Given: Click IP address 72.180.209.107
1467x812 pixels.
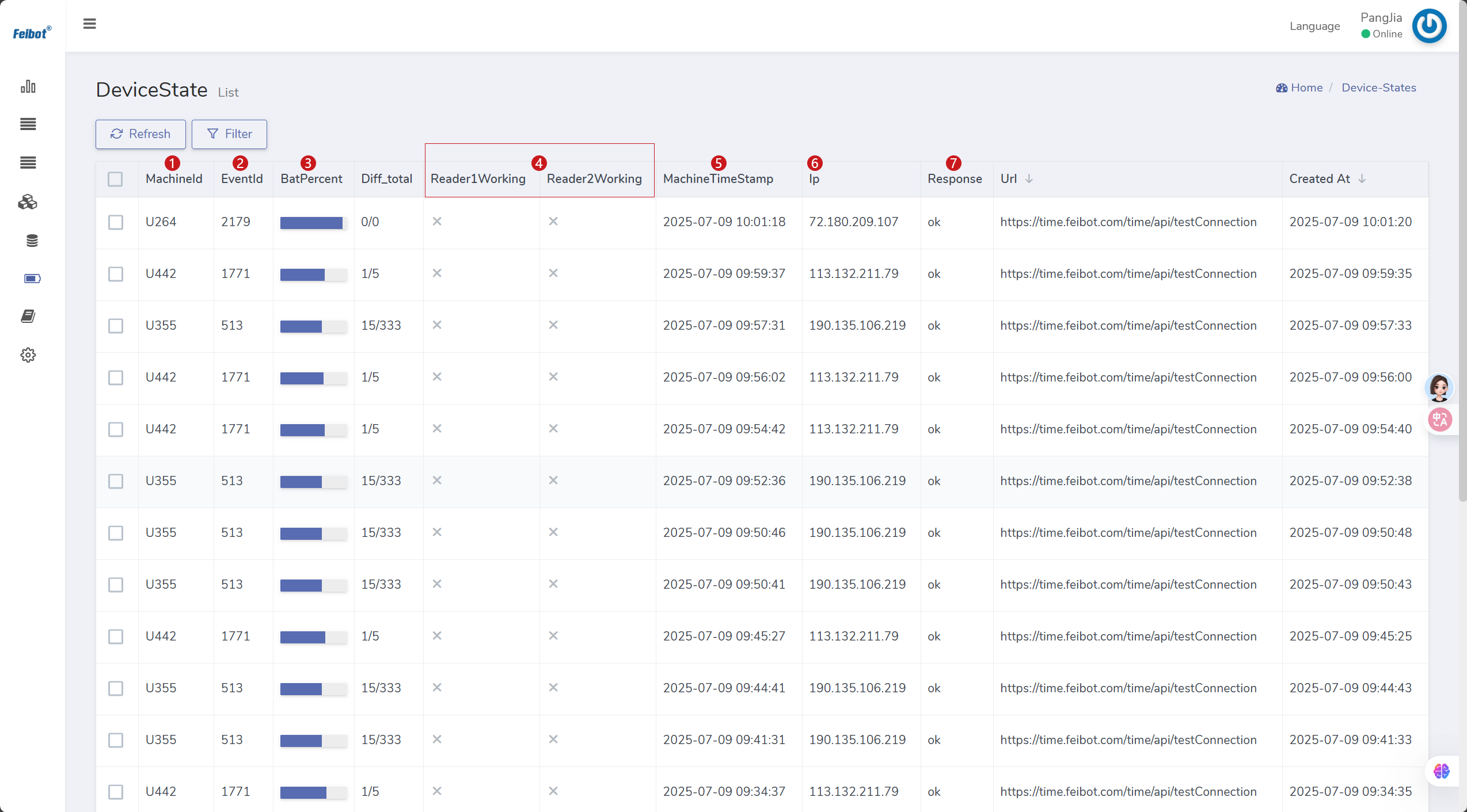Looking at the screenshot, I should pyautogui.click(x=853, y=222).
